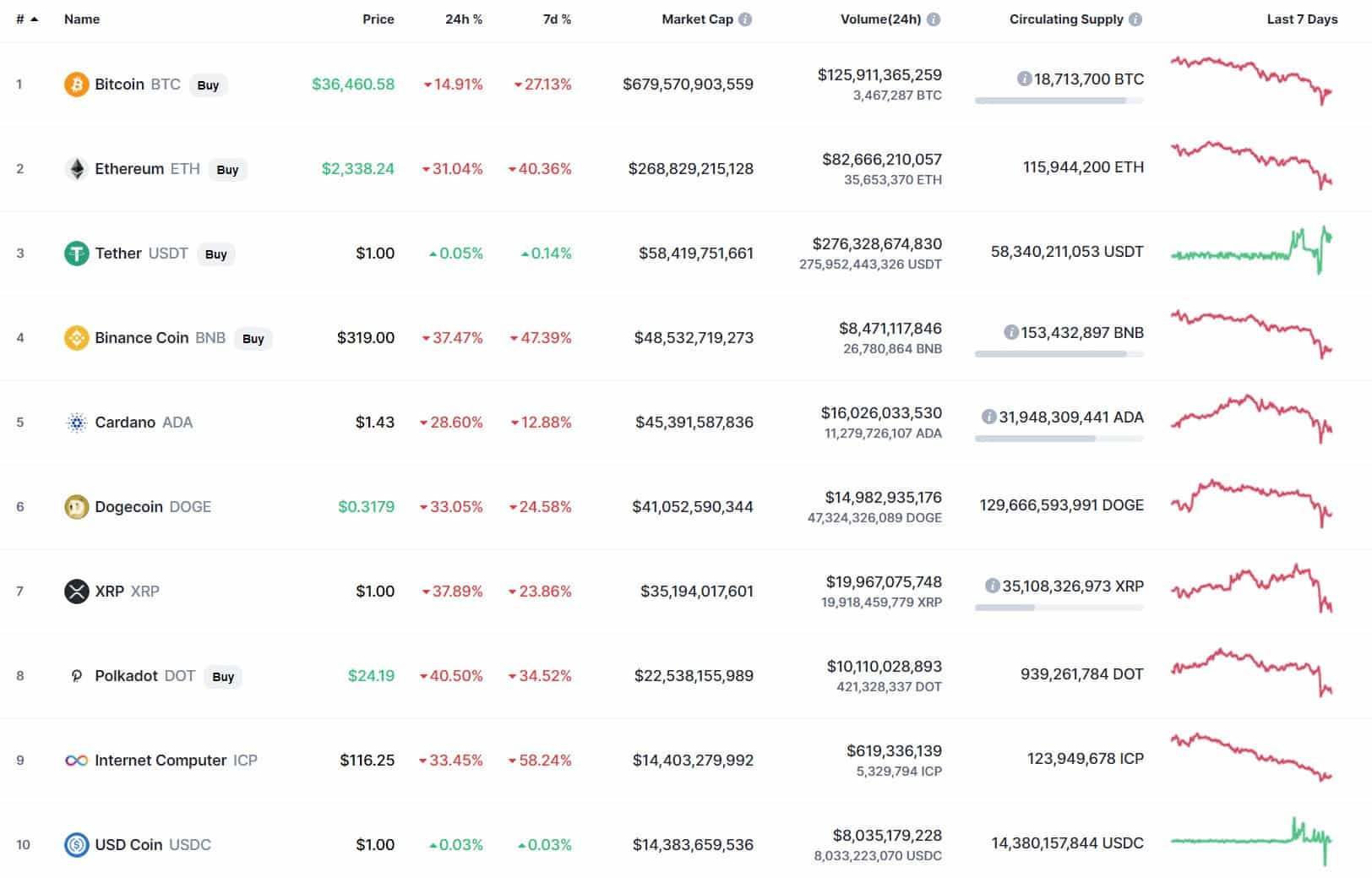The width and height of the screenshot is (1372, 878).
Task: Sort by Name column header
Action: (82, 19)
